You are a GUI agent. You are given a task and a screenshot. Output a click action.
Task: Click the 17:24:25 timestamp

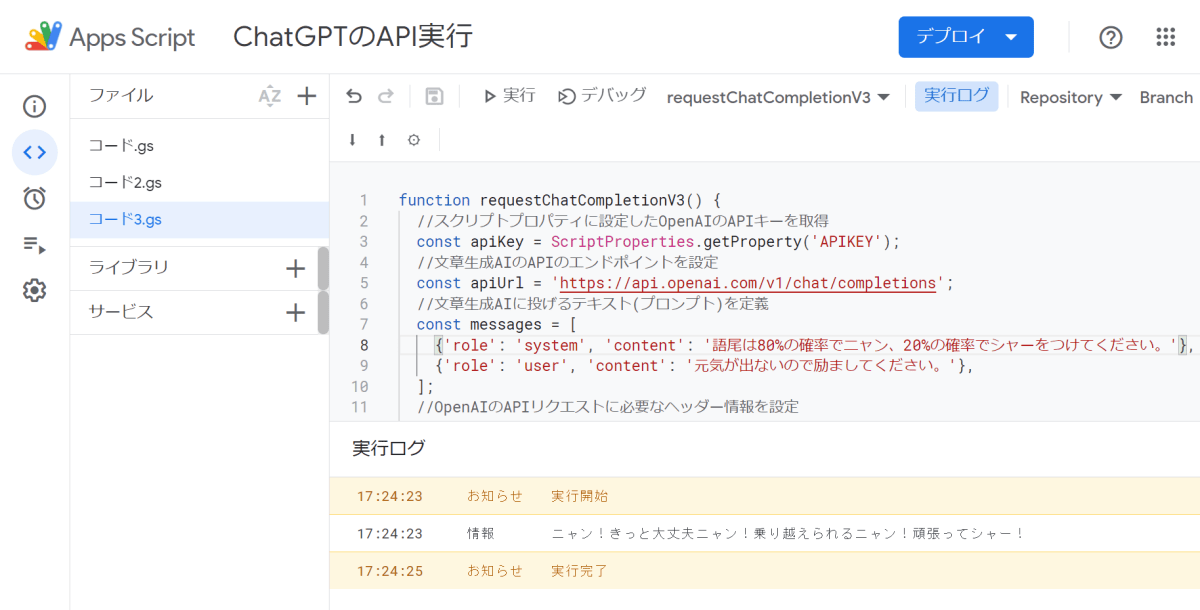390,571
